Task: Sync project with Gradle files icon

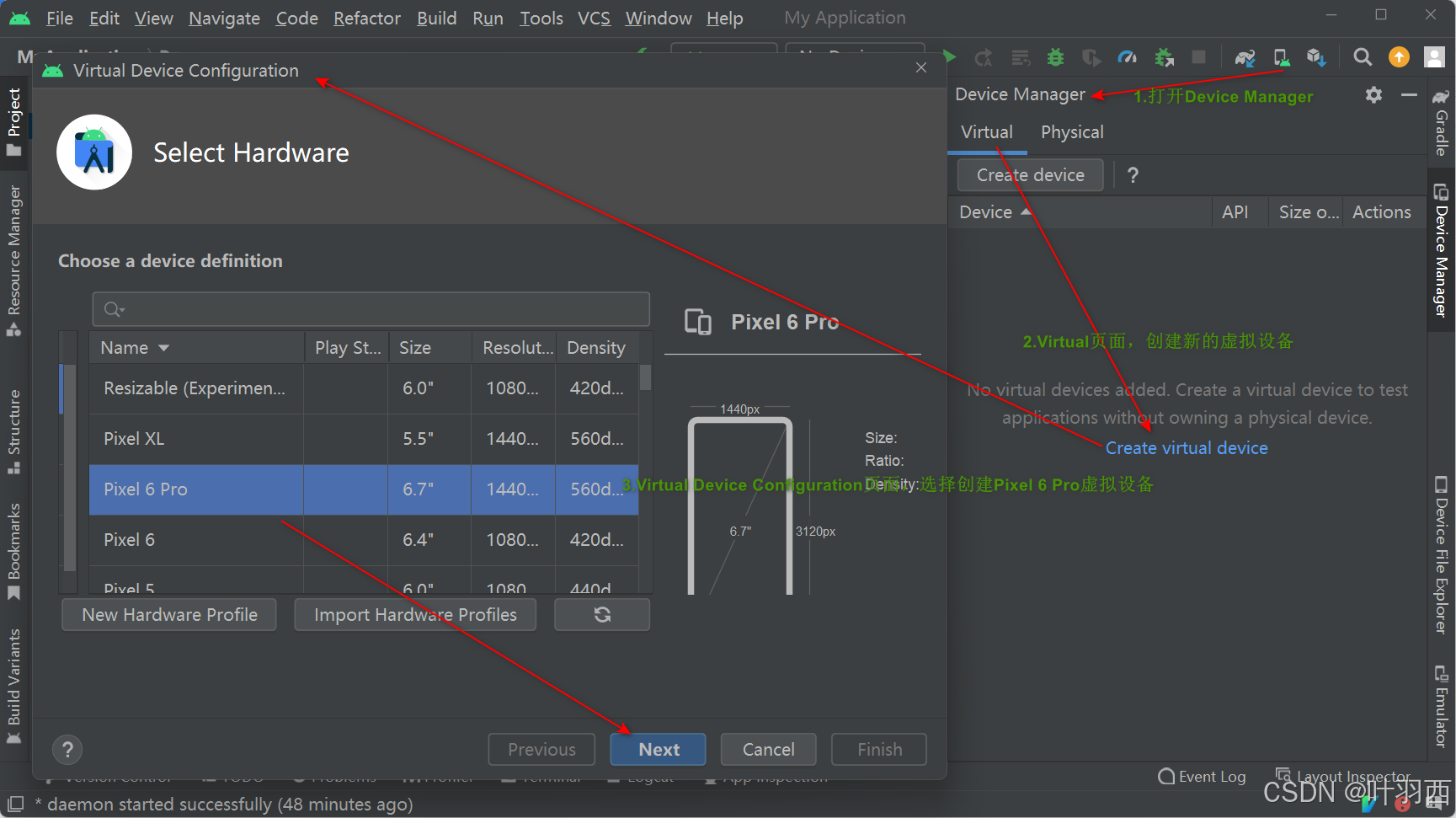Action: click(1245, 57)
